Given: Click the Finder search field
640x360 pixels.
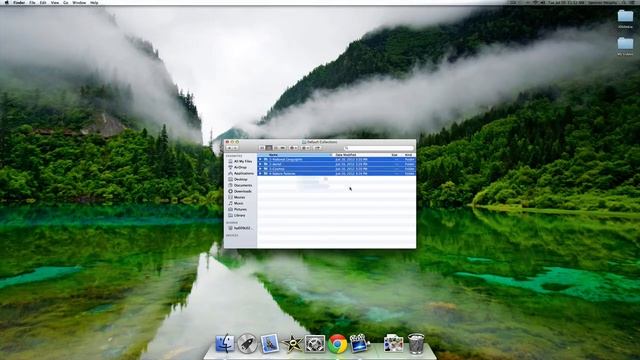Looking at the screenshot, I should (378, 148).
